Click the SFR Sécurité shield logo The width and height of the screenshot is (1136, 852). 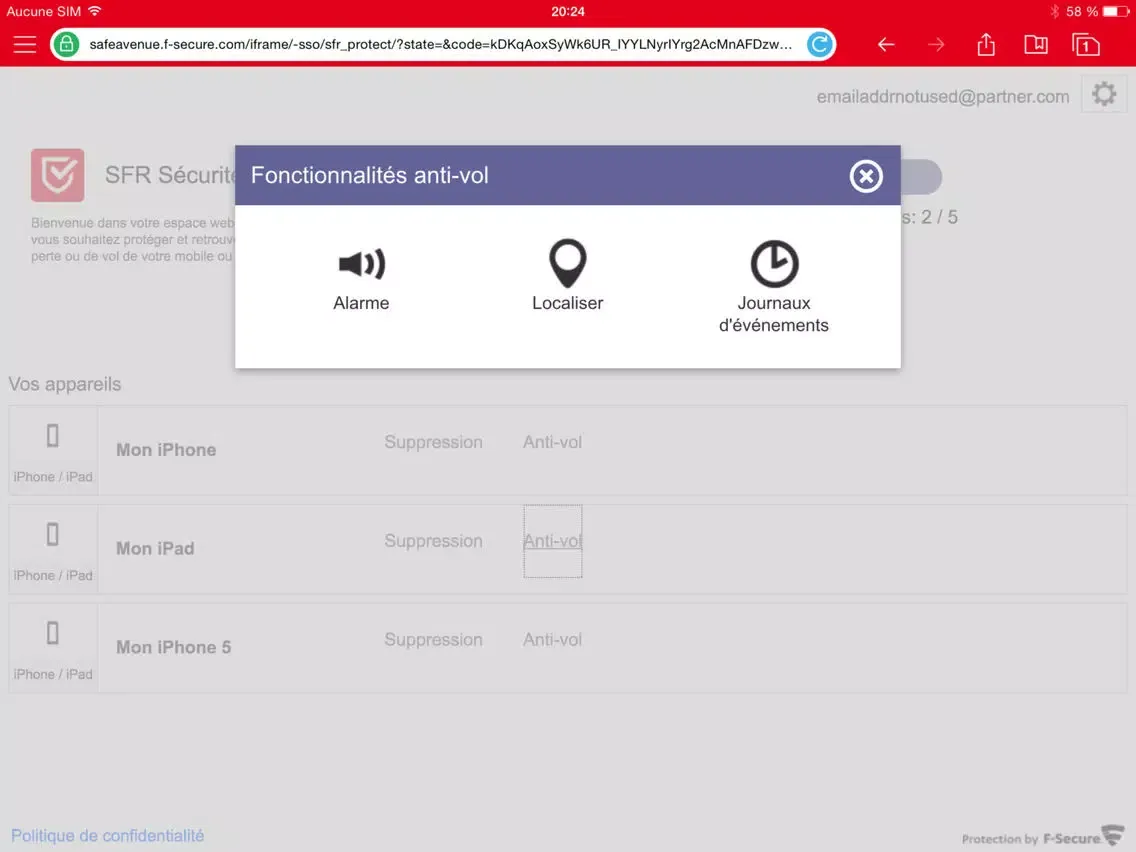(x=57, y=175)
